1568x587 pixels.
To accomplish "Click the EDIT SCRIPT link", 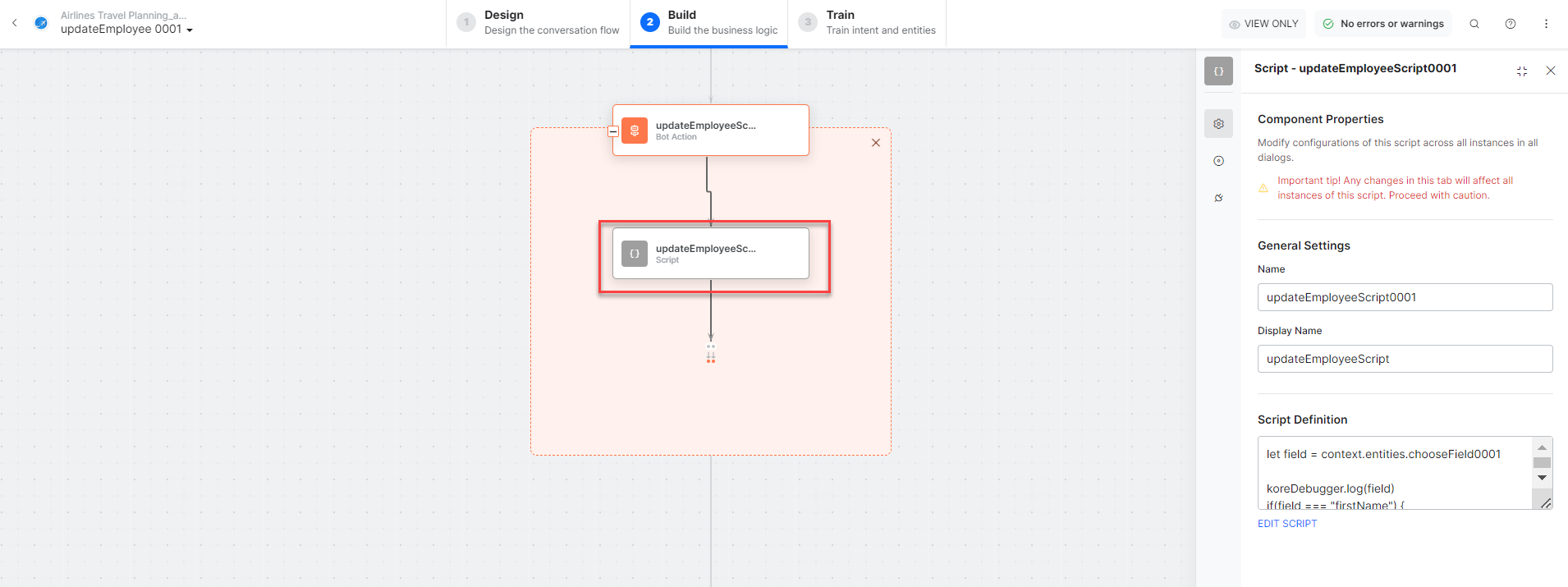I will pos(1286,524).
